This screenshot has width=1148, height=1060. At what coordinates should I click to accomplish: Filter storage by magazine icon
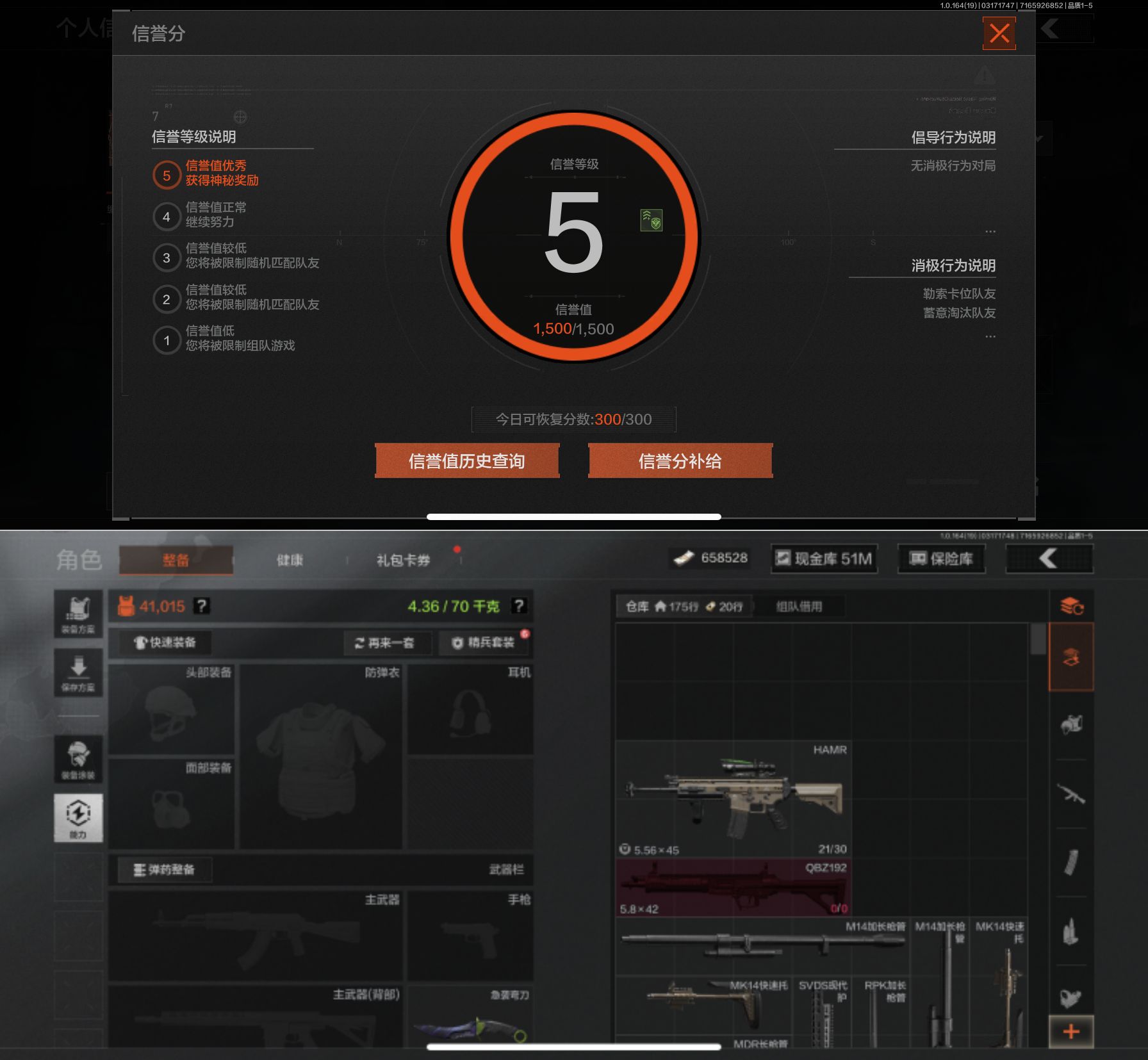1070,862
